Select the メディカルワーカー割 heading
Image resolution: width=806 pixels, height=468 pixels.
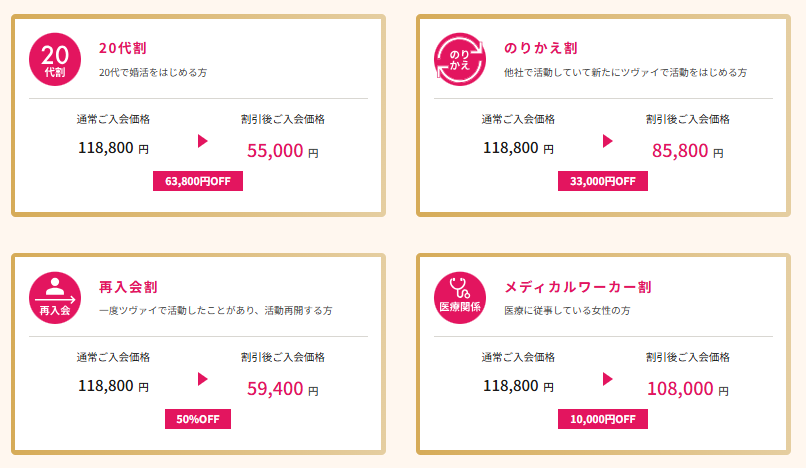tap(578, 287)
